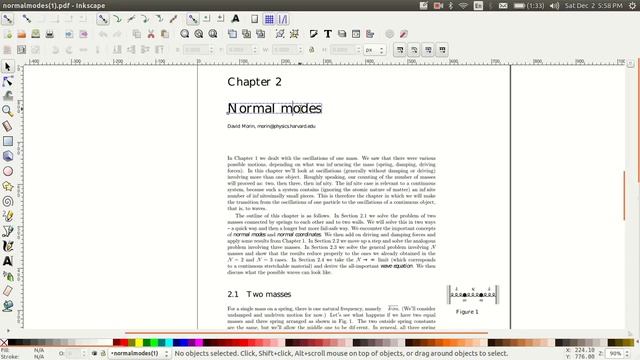
Task: Expand hidden toolbox tools arrow
Action: pos(8,330)
